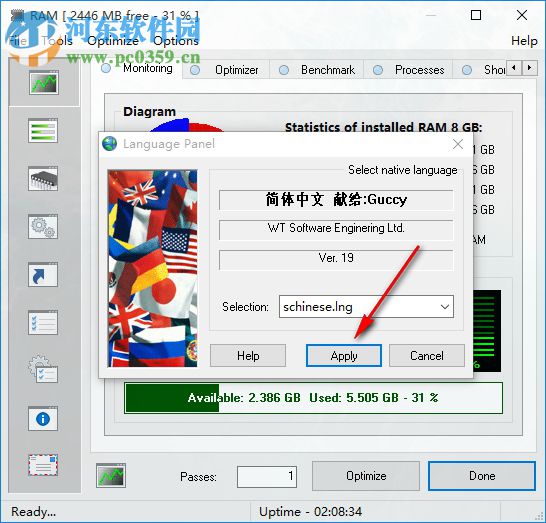Click the flags image in Language Panel
The width and height of the screenshot is (546, 523).
153,268
